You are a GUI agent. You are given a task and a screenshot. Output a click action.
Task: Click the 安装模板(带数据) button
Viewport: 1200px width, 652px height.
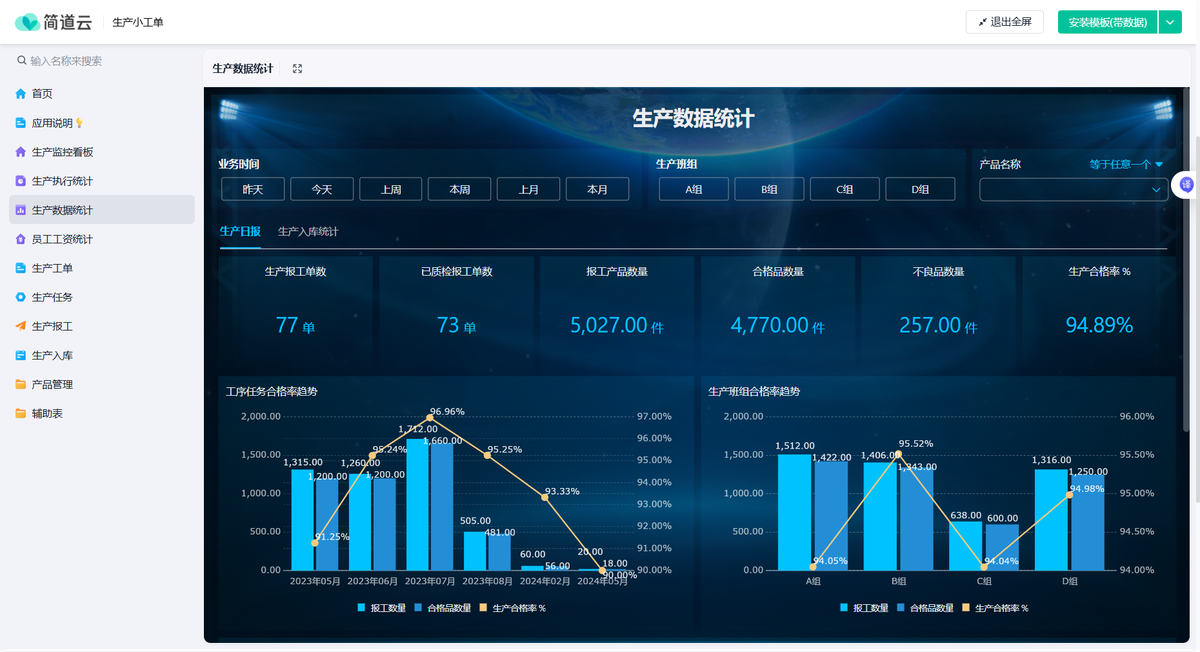1107,22
